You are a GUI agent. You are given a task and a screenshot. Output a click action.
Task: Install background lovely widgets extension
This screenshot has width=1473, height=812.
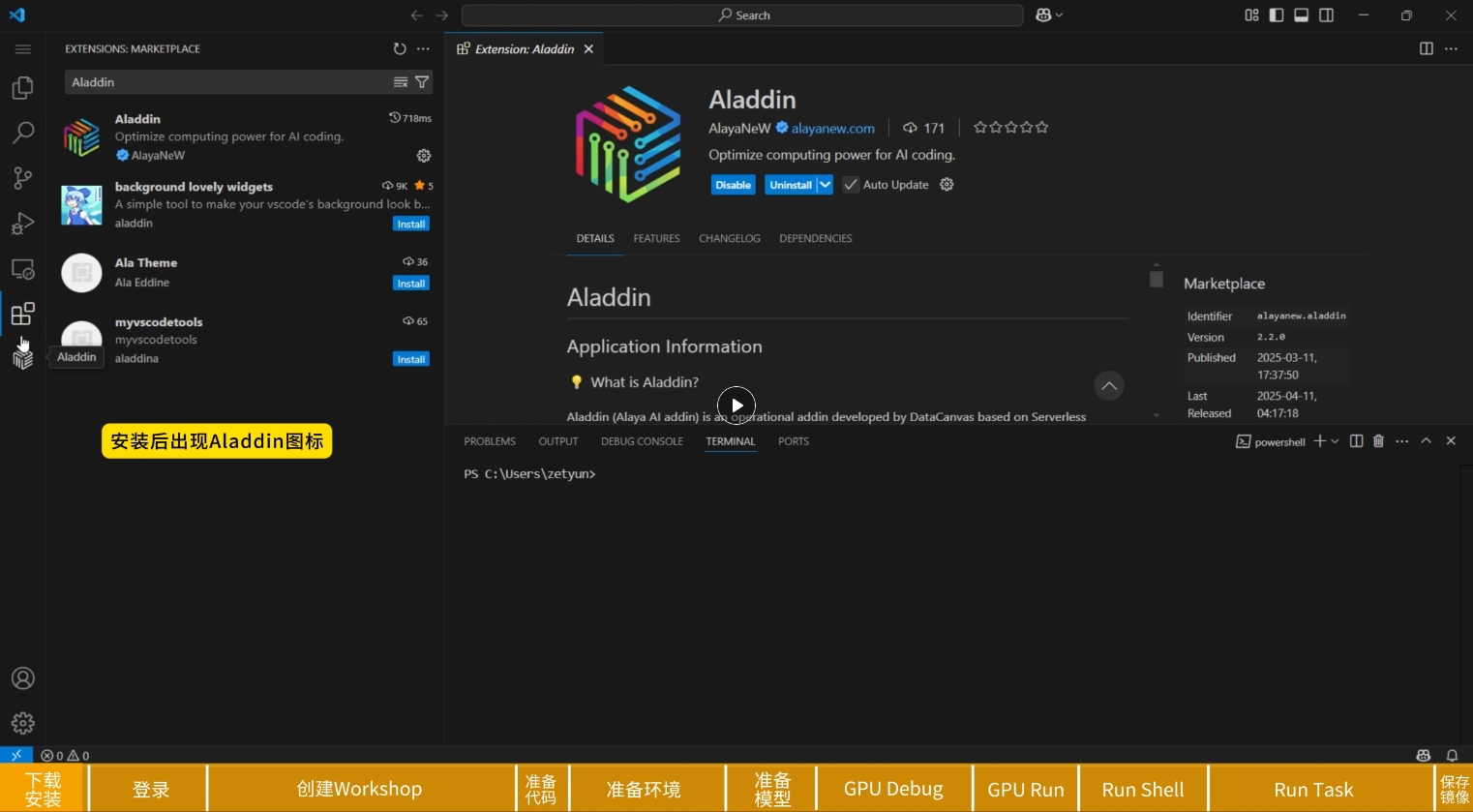click(x=411, y=225)
